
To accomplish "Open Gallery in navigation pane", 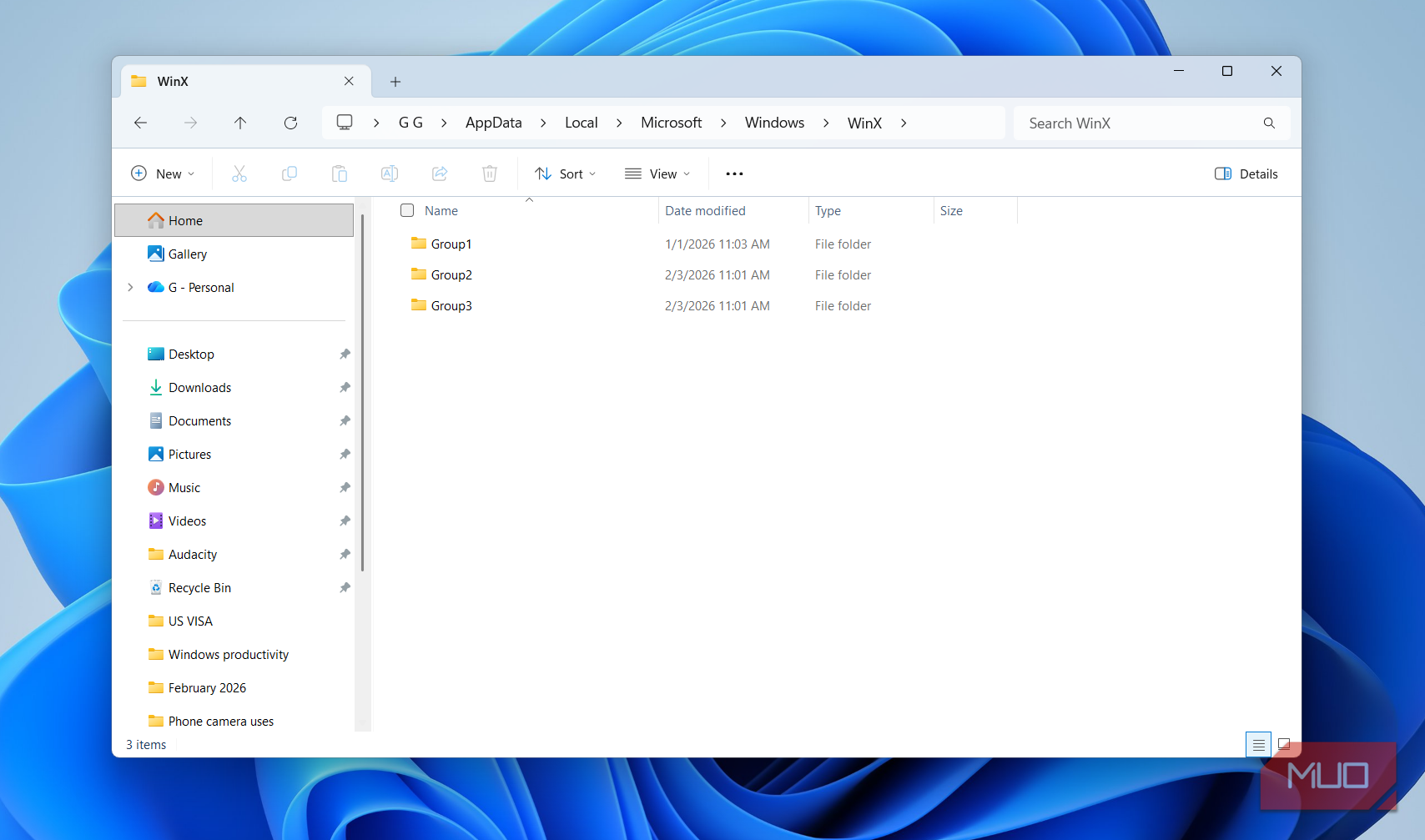I will point(234,254).
